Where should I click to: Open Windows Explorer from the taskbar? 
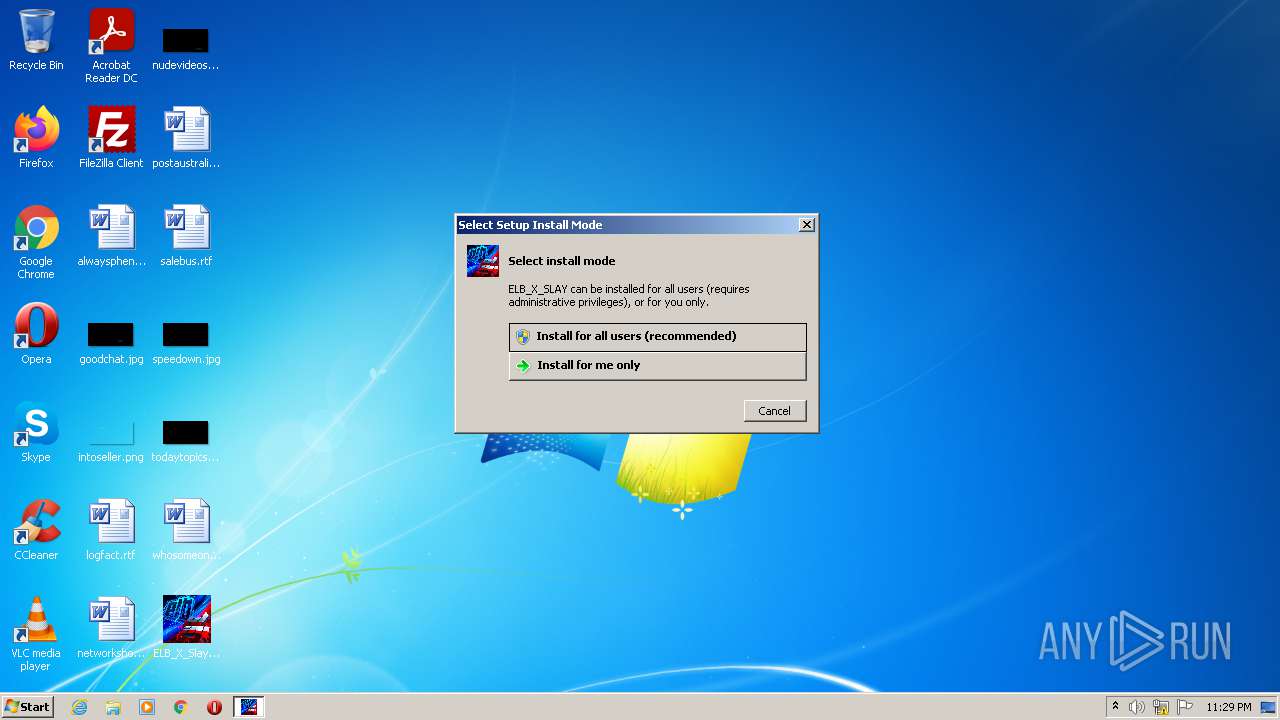(113, 707)
